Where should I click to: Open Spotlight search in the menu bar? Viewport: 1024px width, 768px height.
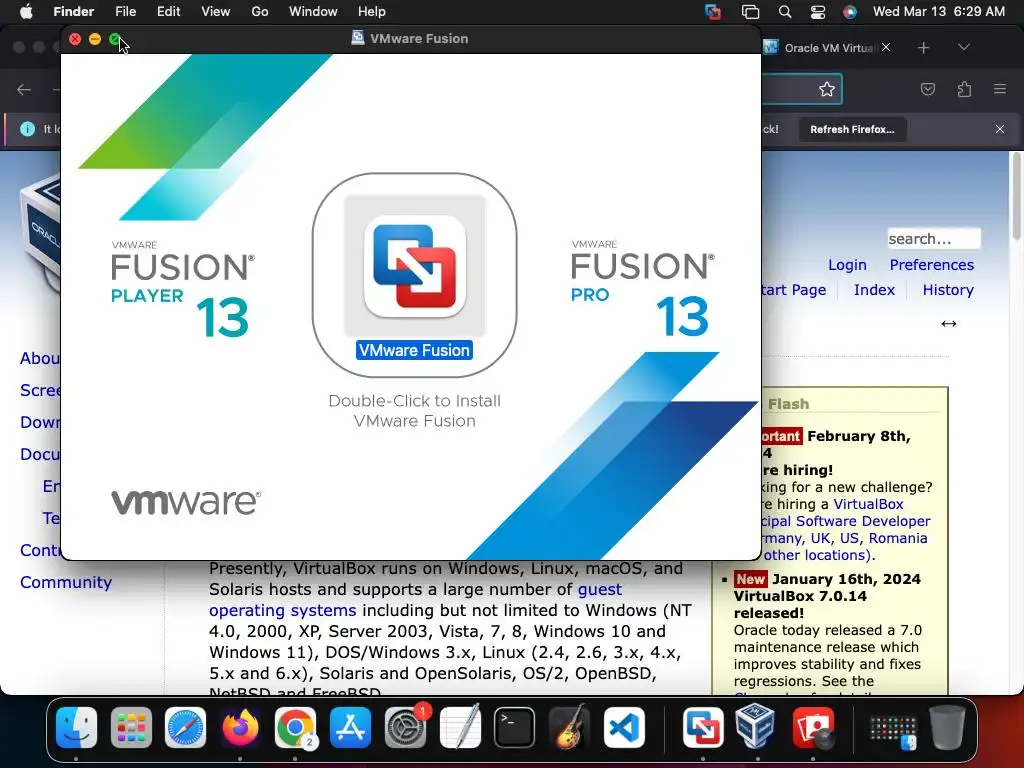[785, 12]
